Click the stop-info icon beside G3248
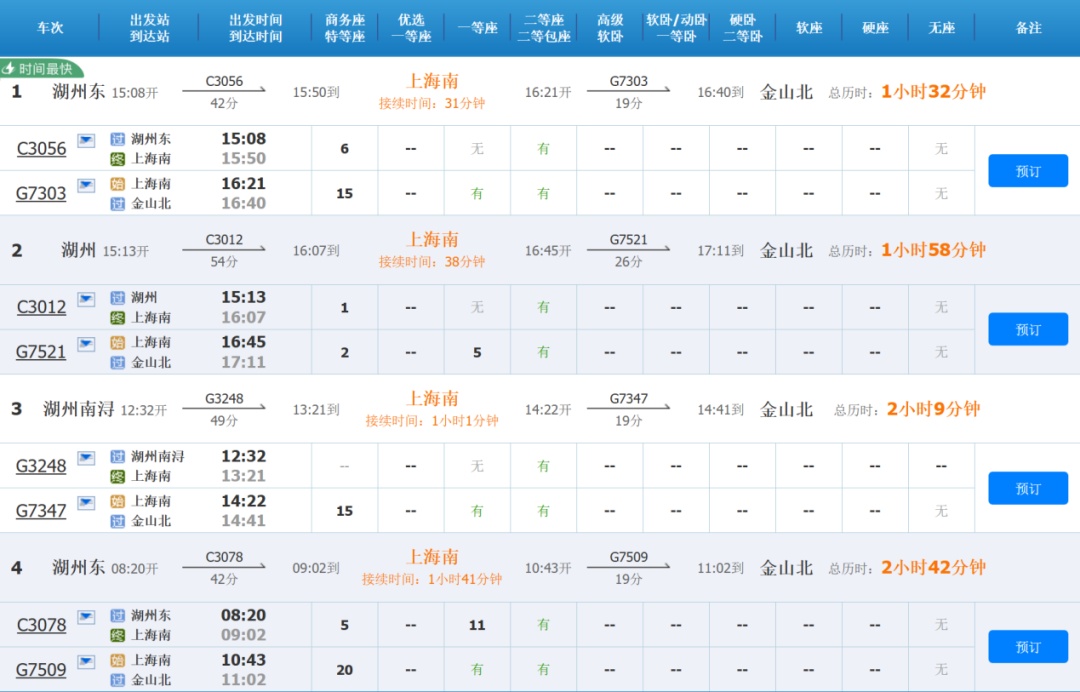 pos(86,458)
